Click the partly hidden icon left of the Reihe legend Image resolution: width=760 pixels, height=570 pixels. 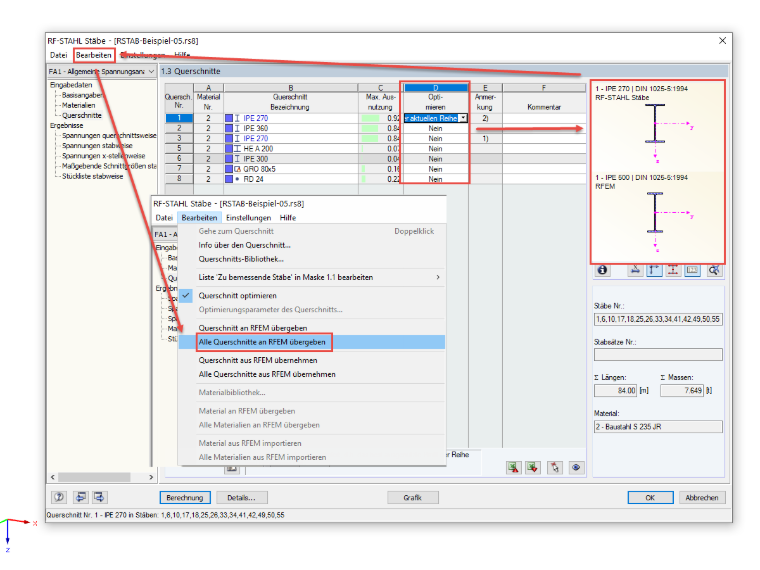pyautogui.click(x=232, y=469)
